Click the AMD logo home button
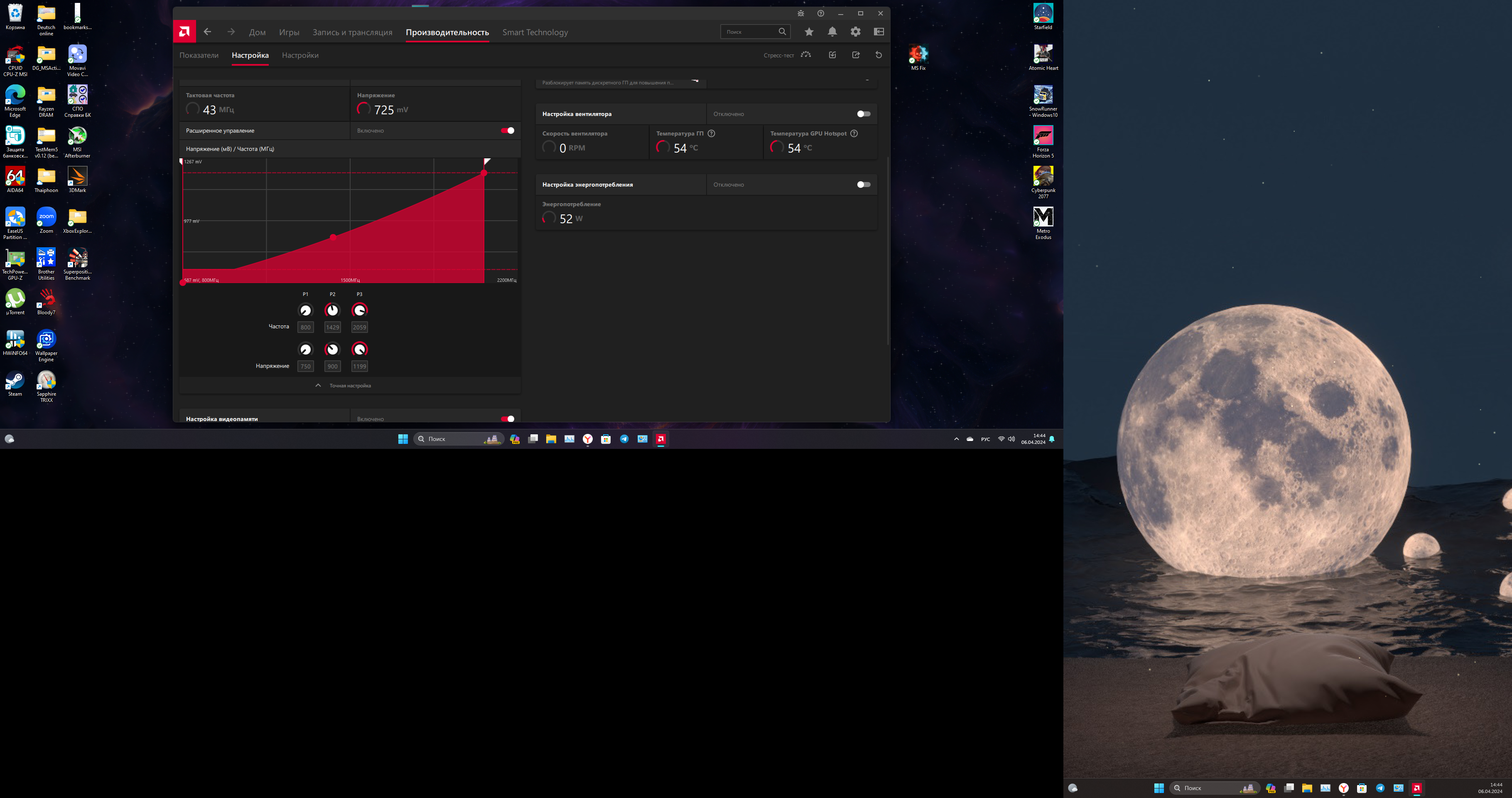 click(x=184, y=32)
